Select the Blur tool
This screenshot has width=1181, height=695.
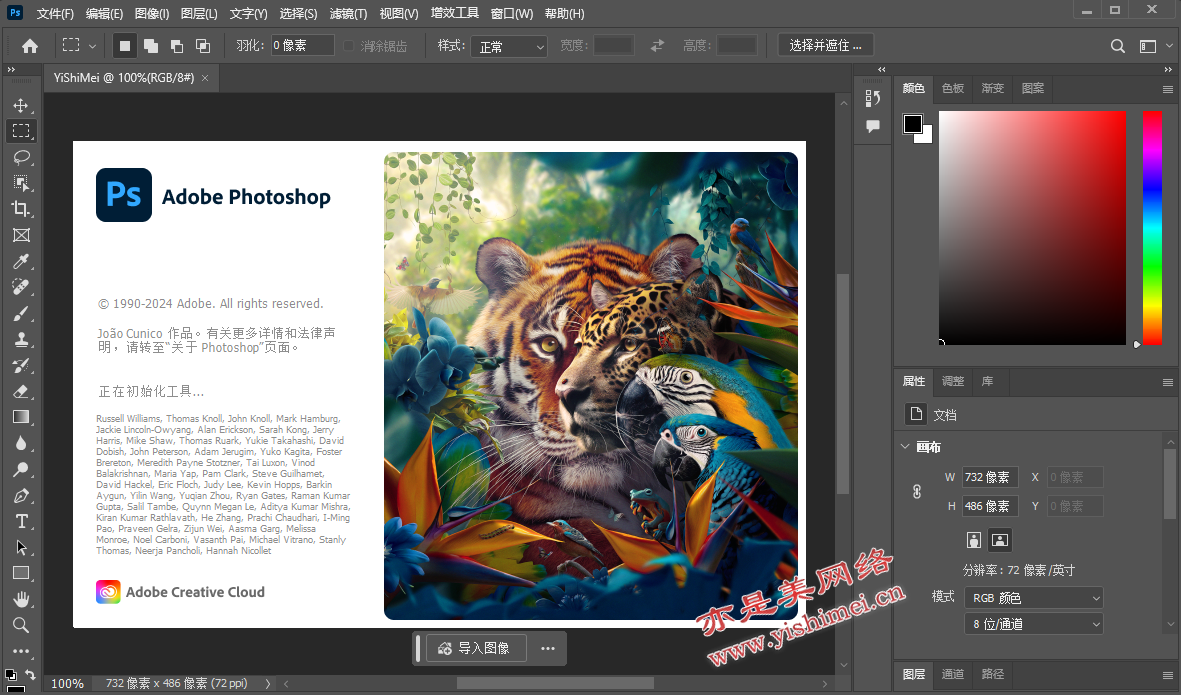point(21,444)
